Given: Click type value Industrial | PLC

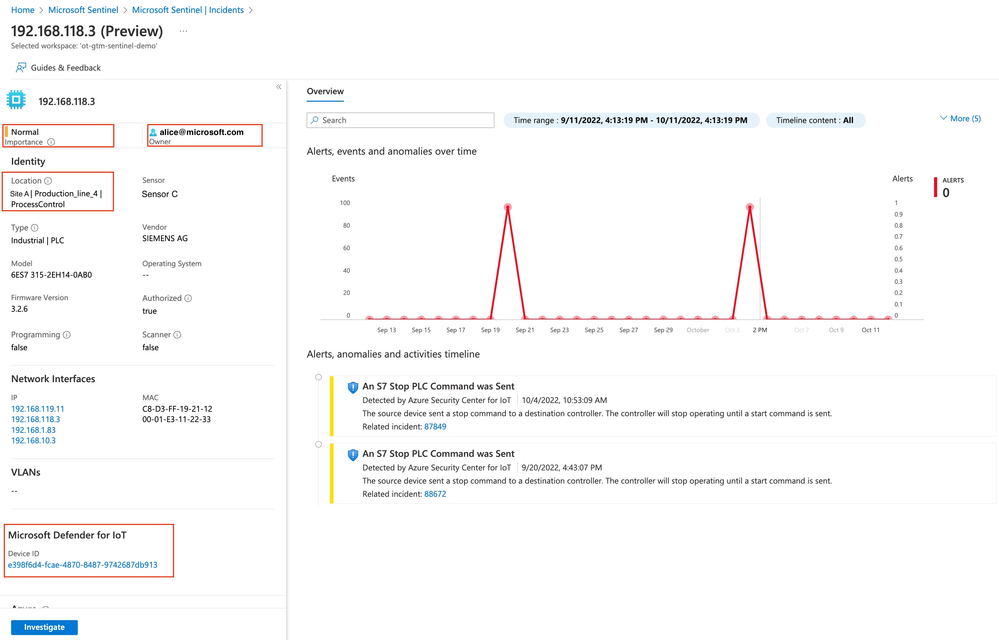Looking at the screenshot, I should (x=38, y=241).
